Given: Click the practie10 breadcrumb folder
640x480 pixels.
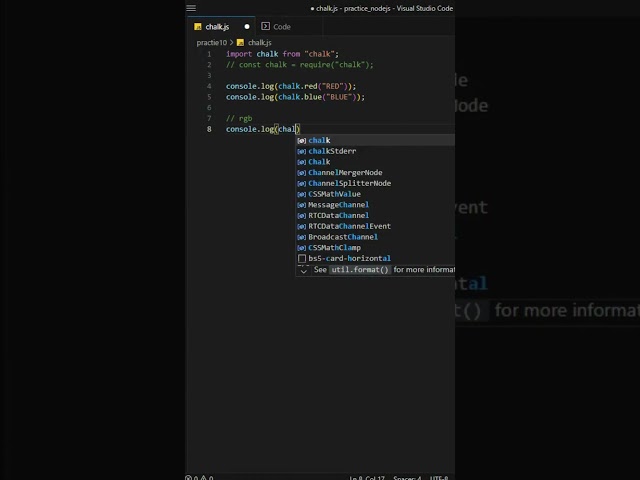Looking at the screenshot, I should coord(211,42).
